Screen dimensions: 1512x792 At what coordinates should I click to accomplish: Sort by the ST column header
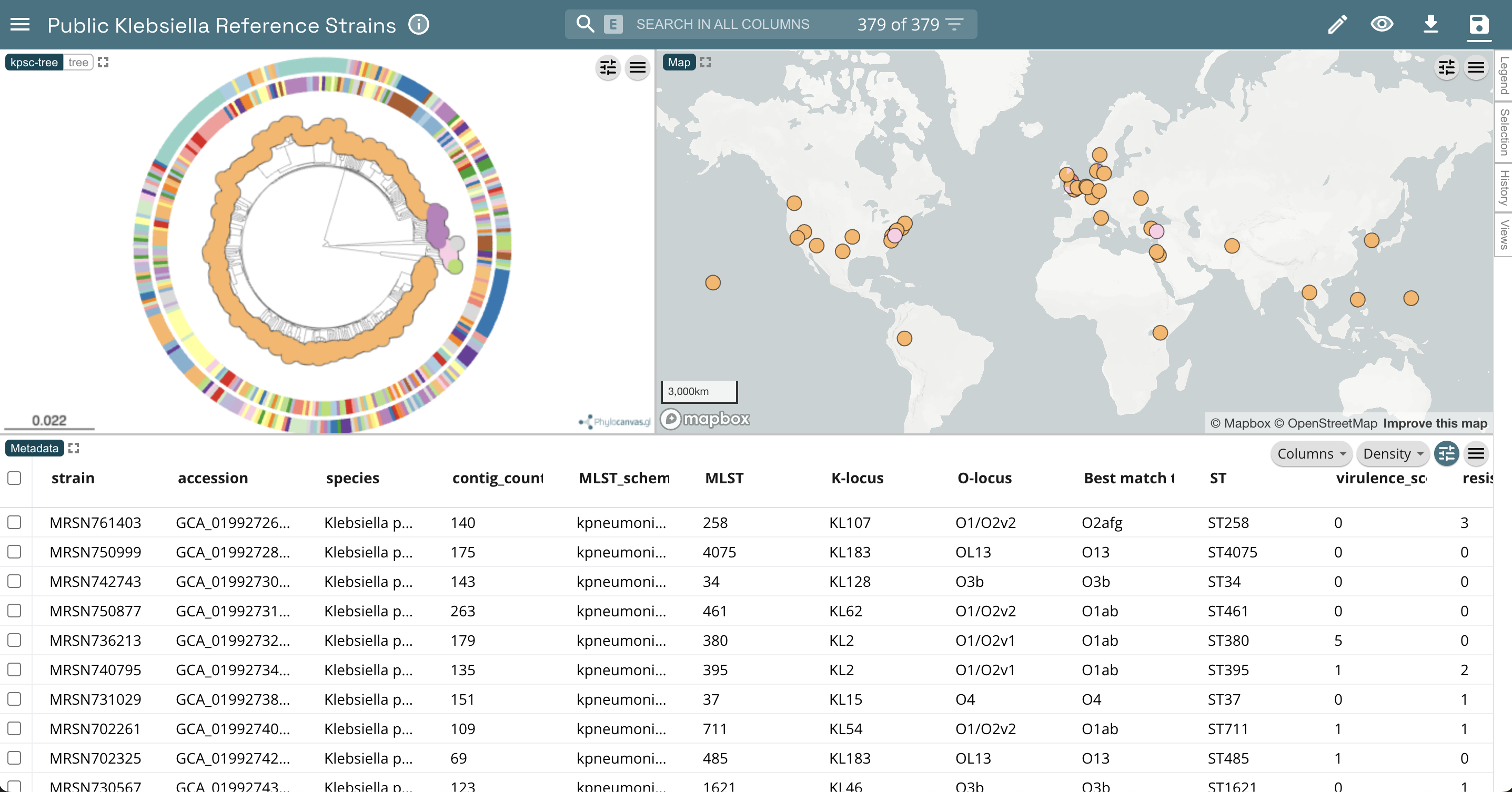coord(1218,478)
